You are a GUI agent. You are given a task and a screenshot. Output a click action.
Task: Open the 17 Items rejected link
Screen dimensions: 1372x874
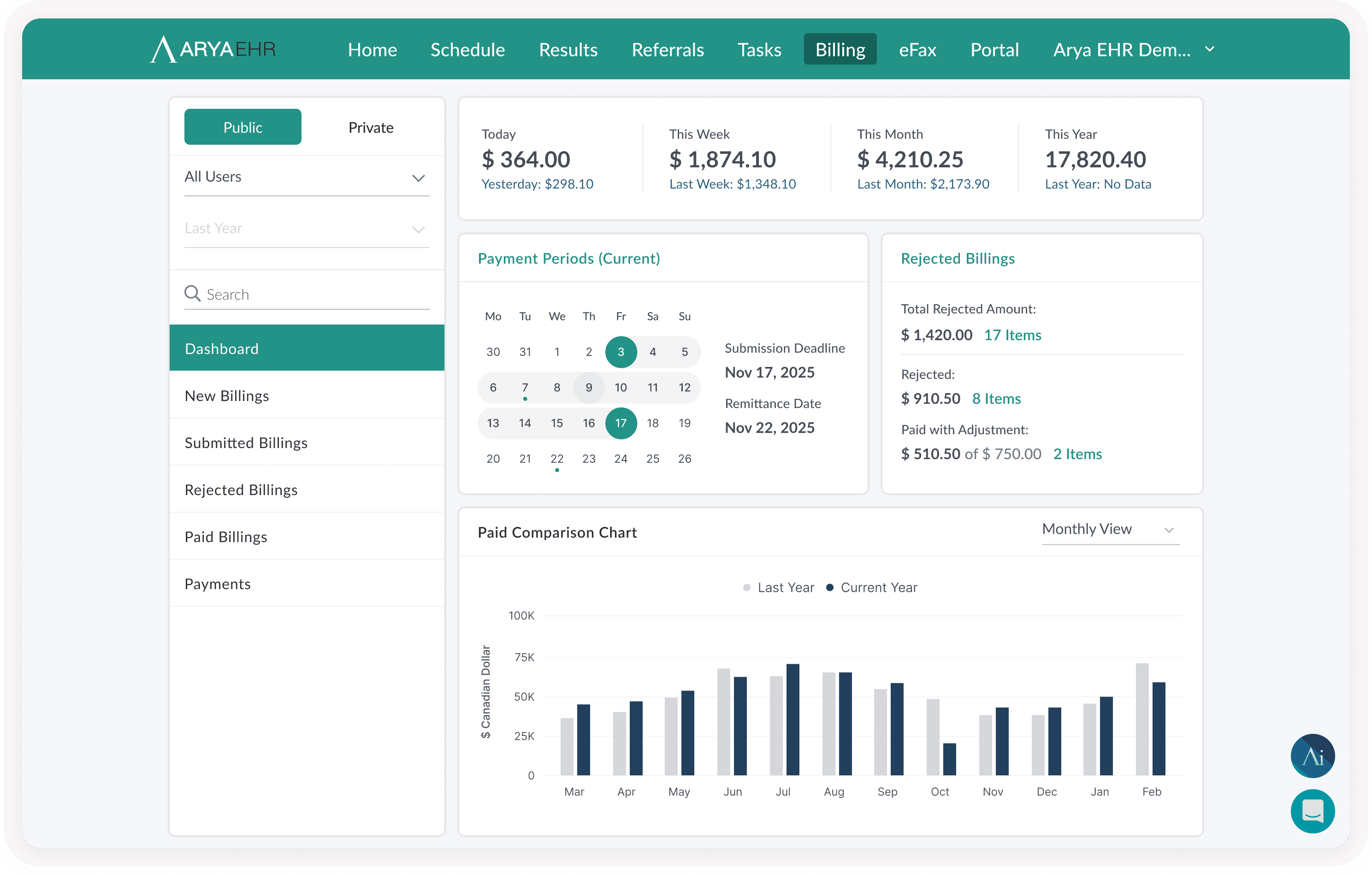[x=1012, y=335]
